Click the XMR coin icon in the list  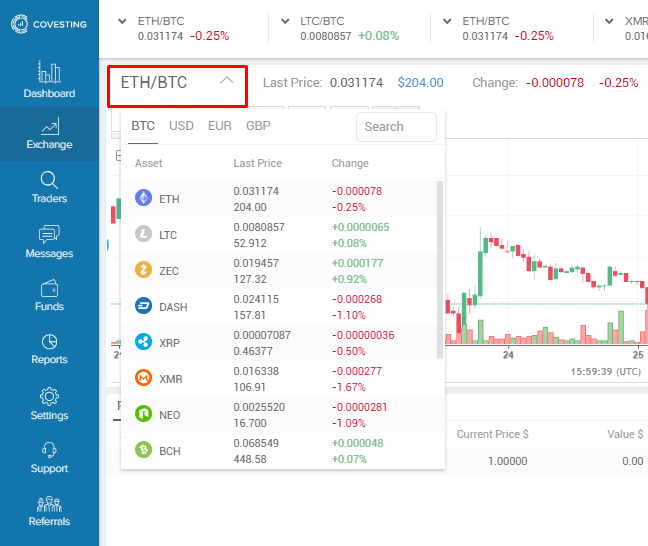[143, 377]
